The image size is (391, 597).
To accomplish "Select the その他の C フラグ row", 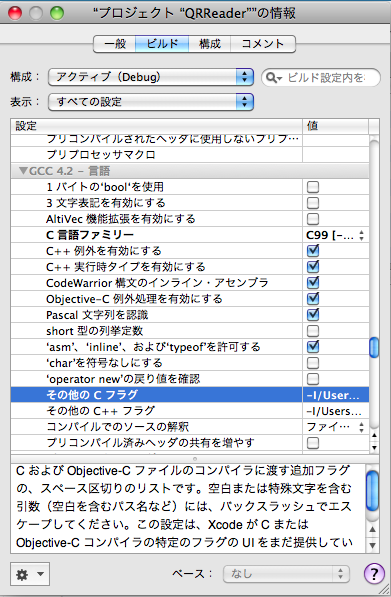I will point(190,395).
